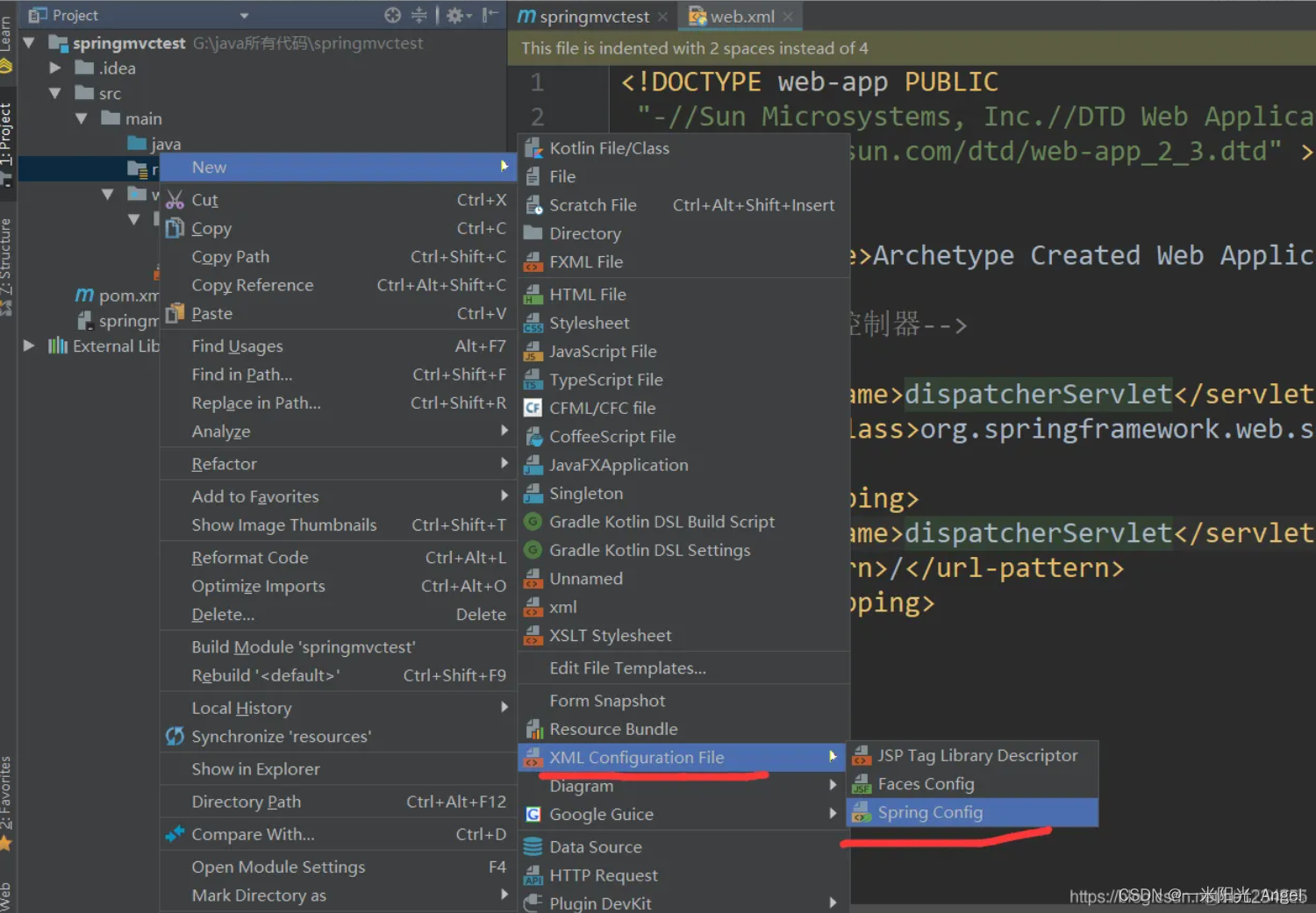Open the Analyze submenu
Screen dimensions: 1316x913
(x=338, y=432)
